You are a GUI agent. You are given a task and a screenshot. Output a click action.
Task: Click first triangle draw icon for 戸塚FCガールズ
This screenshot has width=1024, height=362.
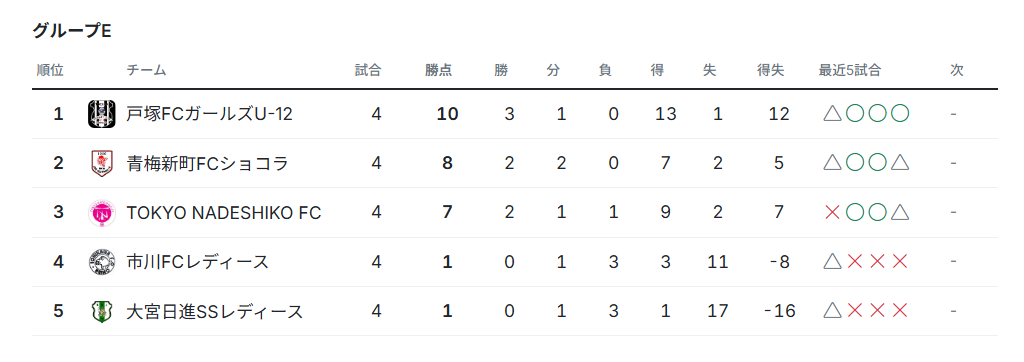pyautogui.click(x=832, y=114)
